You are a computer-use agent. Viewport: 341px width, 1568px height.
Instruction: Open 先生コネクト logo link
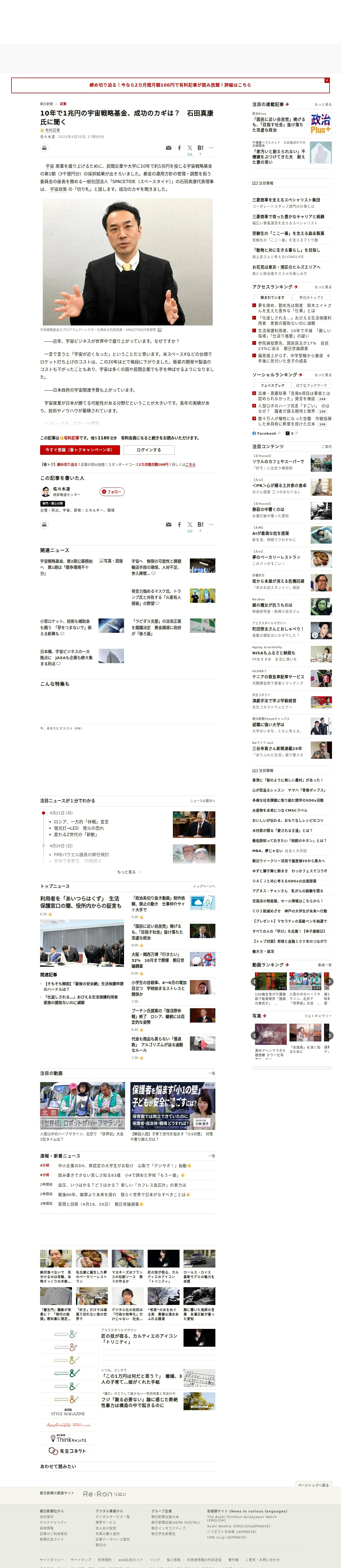pyautogui.click(x=68, y=1451)
